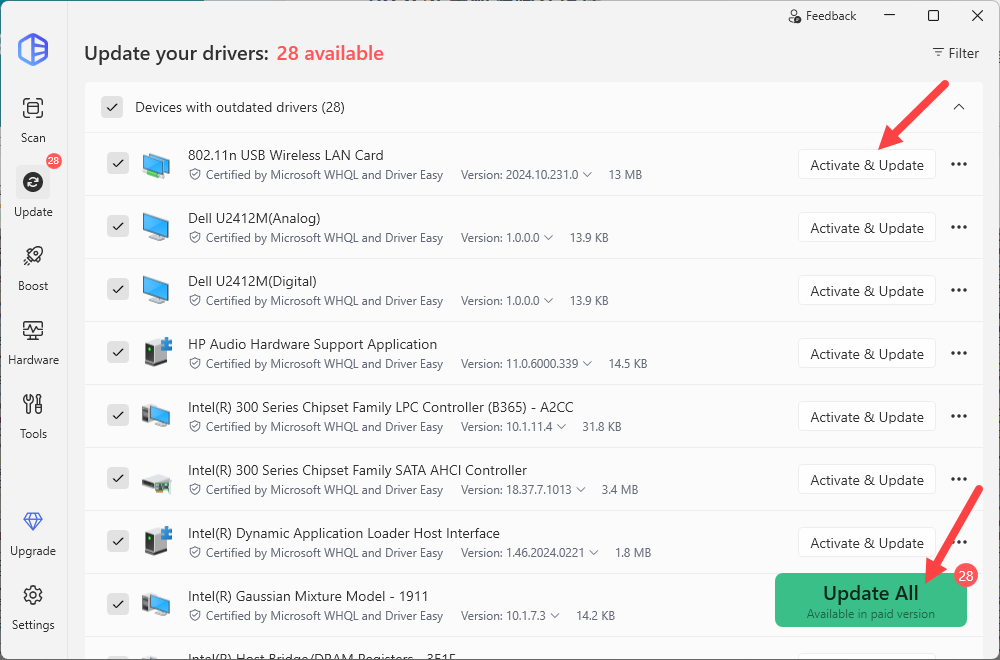The width and height of the screenshot is (1000, 660).
Task: Click the 3.4 MB size of Intel SATA AHCI Controller
Action: pos(620,490)
